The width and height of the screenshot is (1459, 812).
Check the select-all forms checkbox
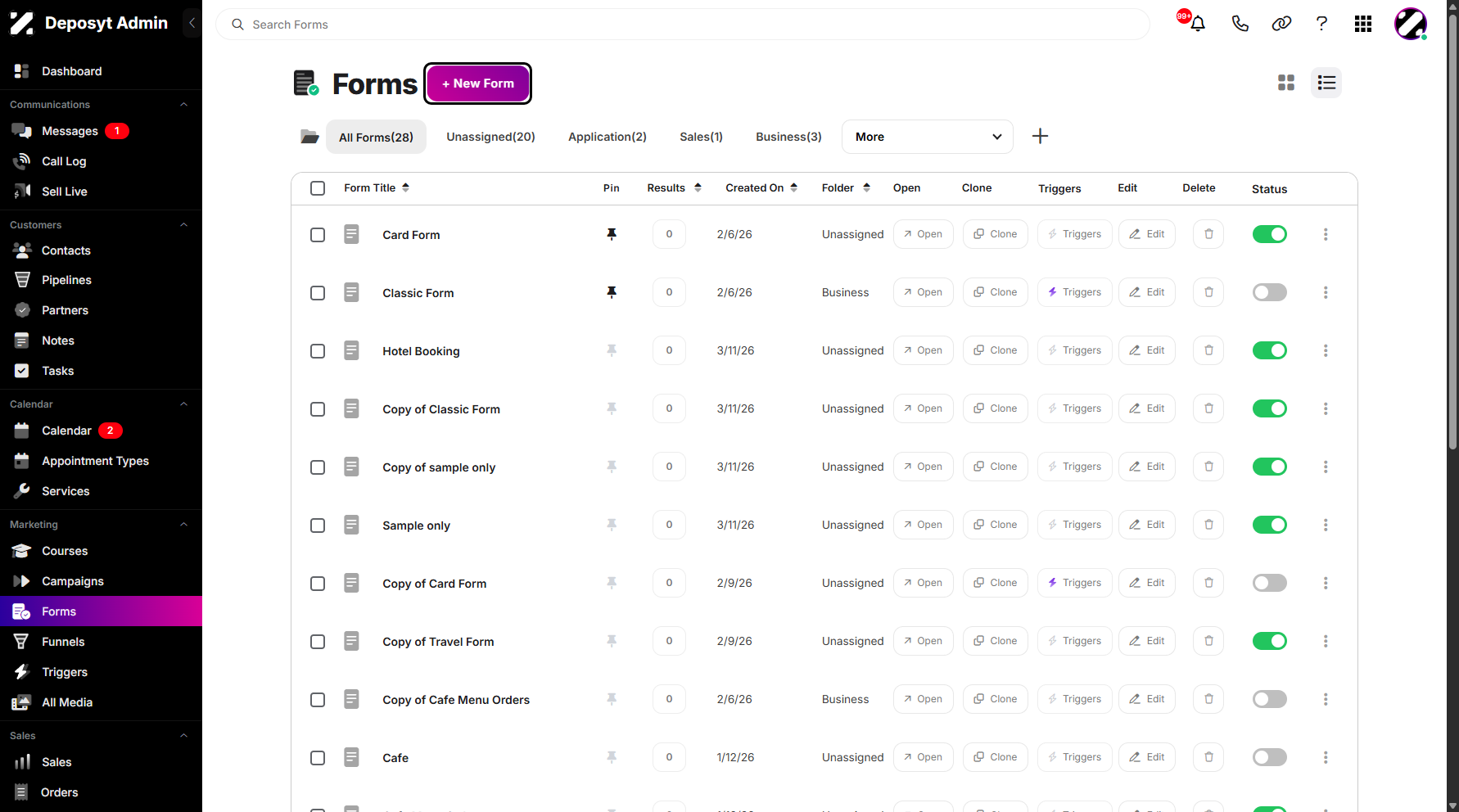pos(318,188)
